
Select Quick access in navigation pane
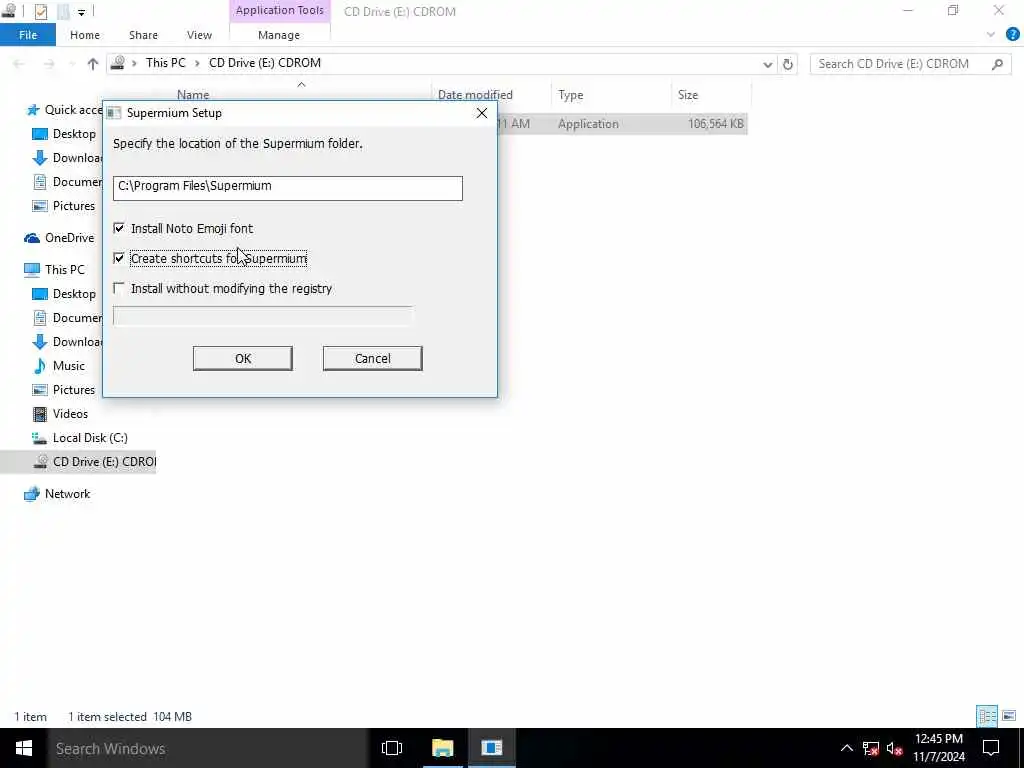(73, 110)
